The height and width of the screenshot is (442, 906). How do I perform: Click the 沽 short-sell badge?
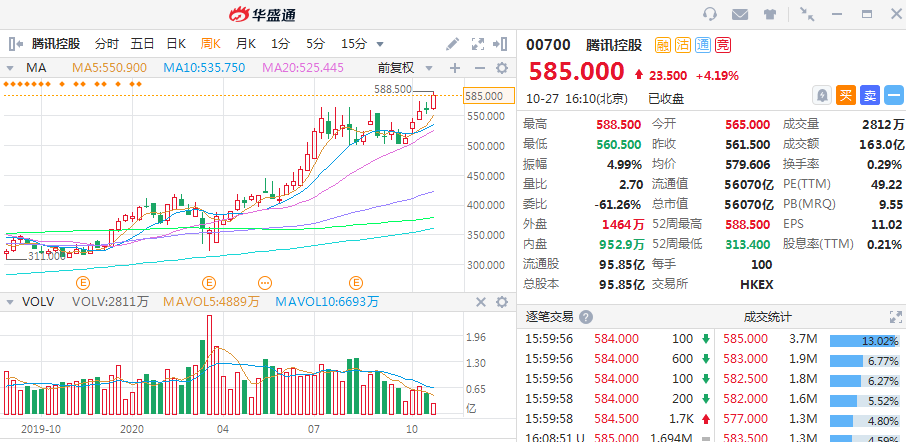click(x=682, y=44)
